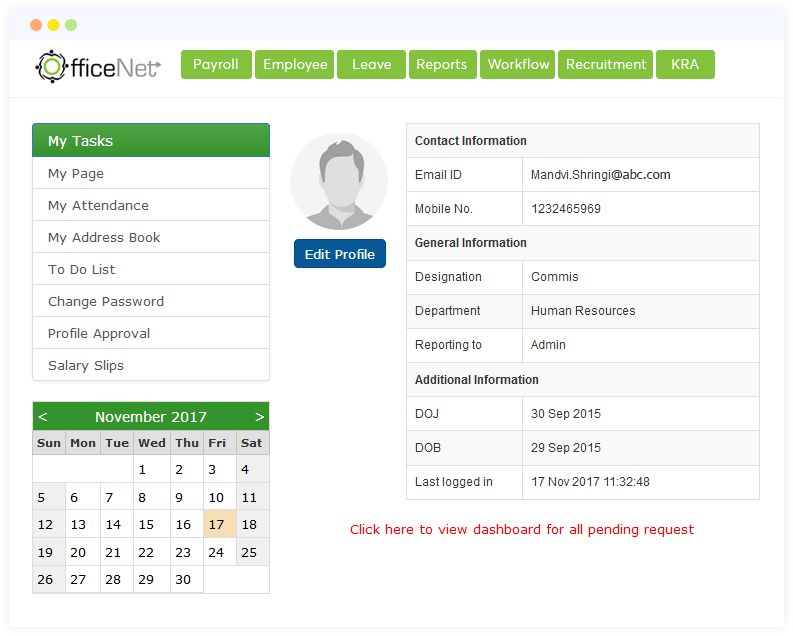The image size is (793, 636).
Task: Open the Reports menu
Action: pyautogui.click(x=441, y=64)
